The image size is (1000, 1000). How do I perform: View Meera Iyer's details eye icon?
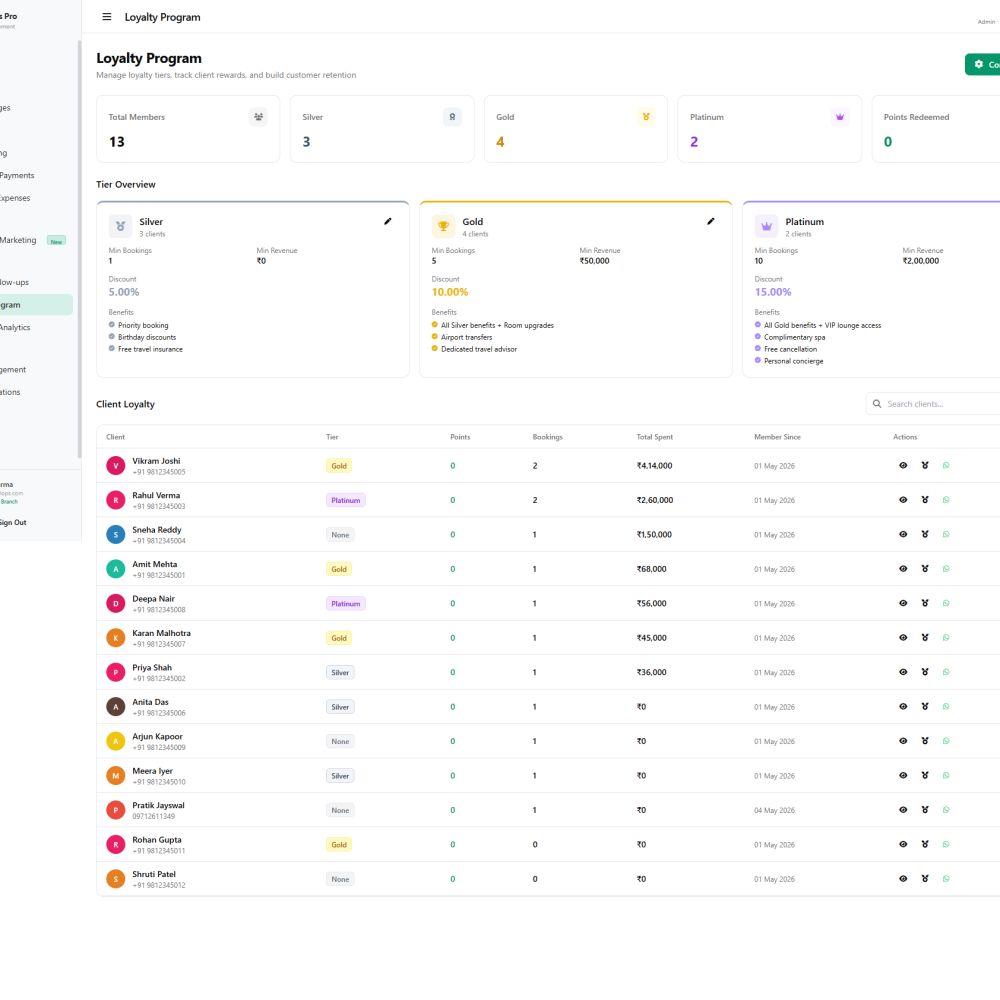tap(903, 776)
